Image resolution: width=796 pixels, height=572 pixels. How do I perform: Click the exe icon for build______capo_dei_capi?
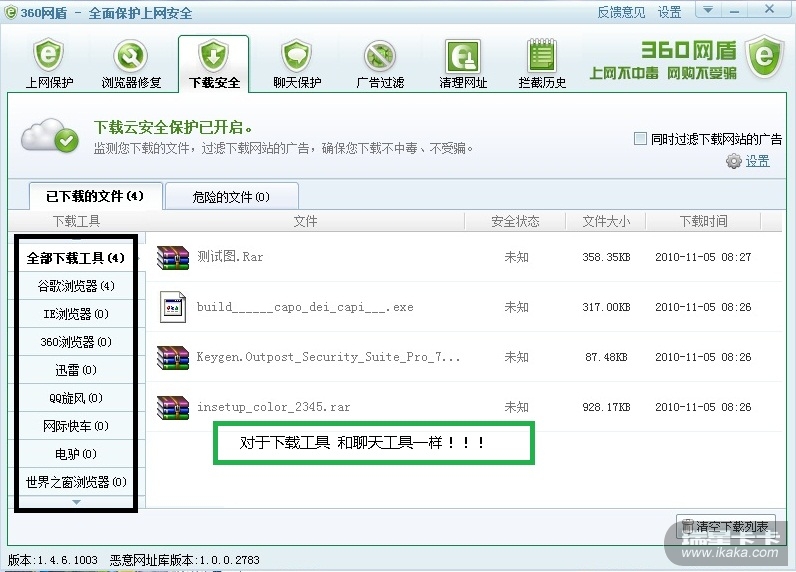tap(173, 307)
